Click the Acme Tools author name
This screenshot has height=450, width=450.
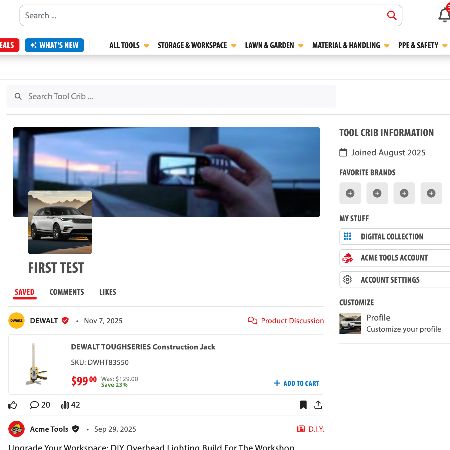coord(49,429)
